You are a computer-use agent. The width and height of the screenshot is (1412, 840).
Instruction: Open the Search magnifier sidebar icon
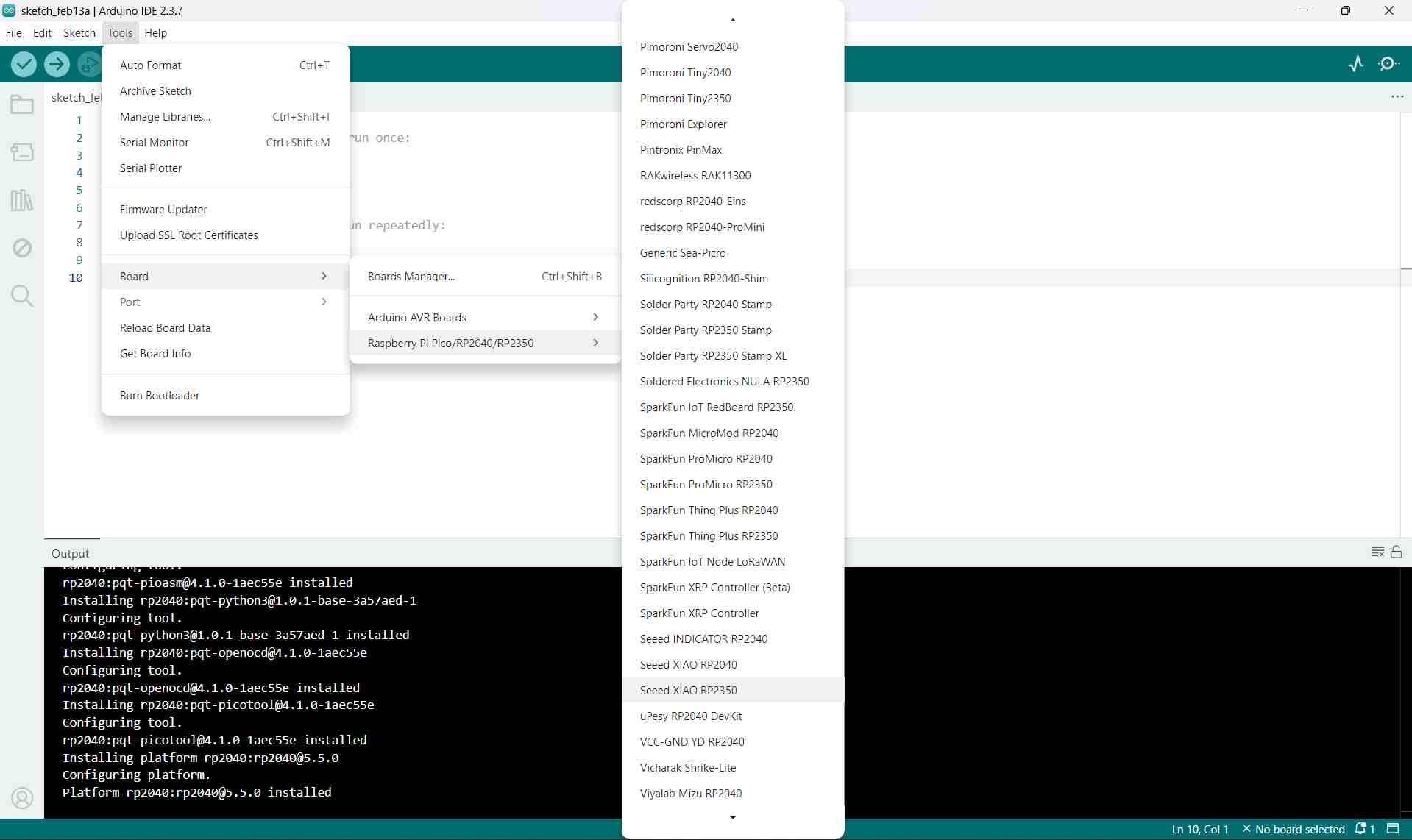click(x=22, y=296)
